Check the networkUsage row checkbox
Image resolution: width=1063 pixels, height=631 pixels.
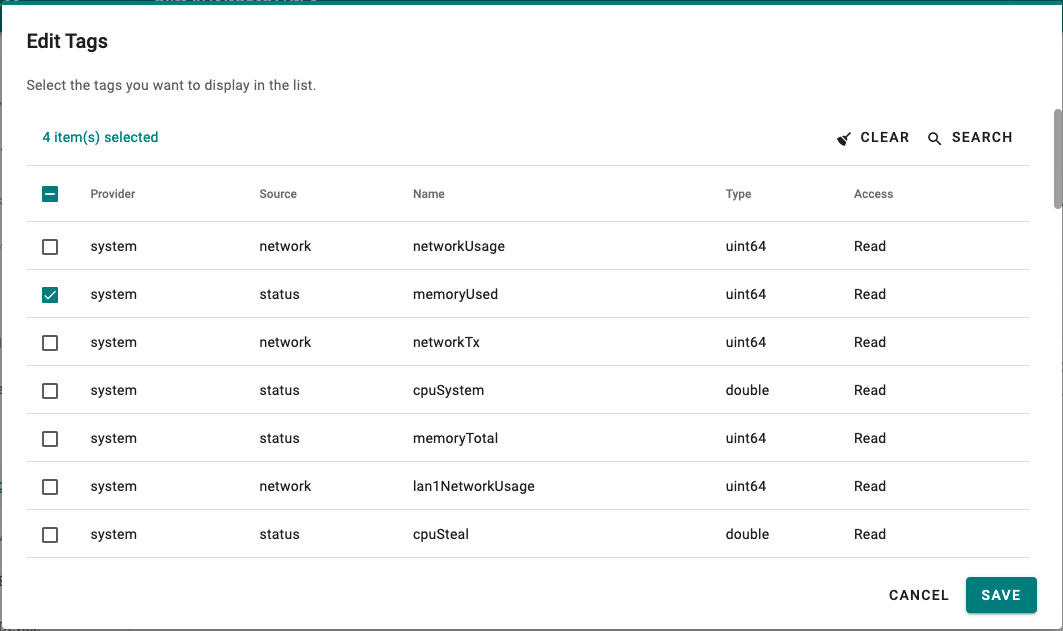50,247
